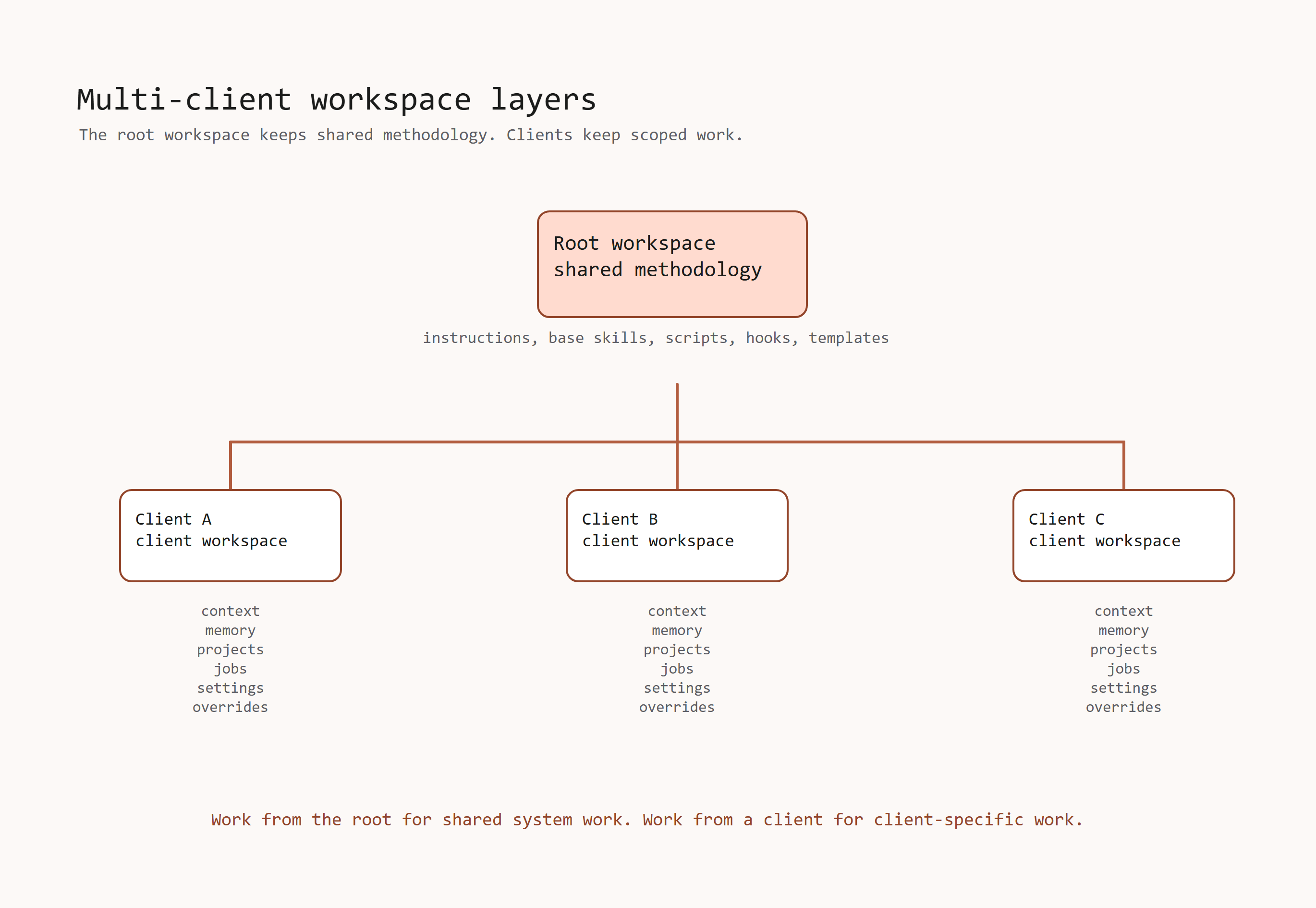Click 'memory' under Client A
The width and height of the screenshot is (1316, 908).
click(231, 630)
